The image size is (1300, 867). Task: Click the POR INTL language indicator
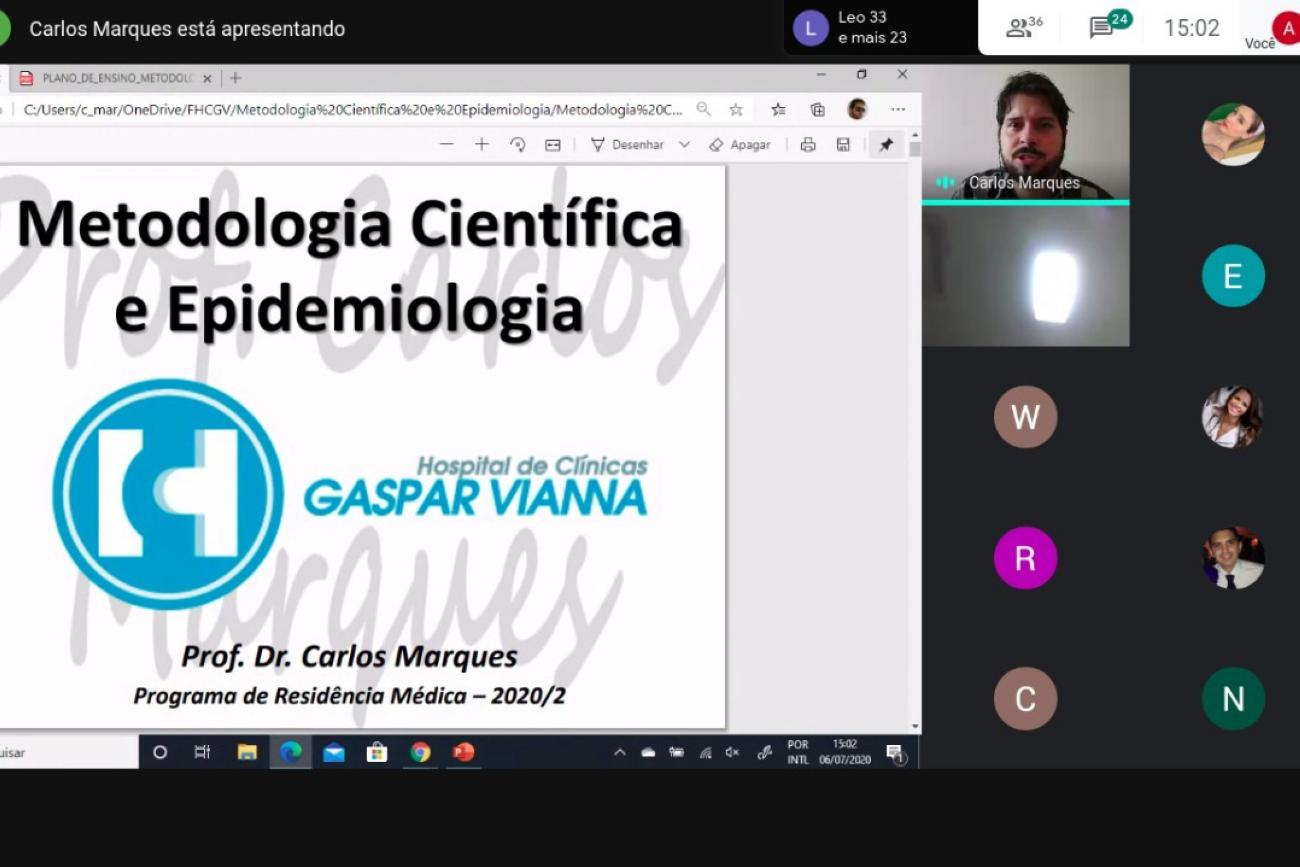[798, 752]
